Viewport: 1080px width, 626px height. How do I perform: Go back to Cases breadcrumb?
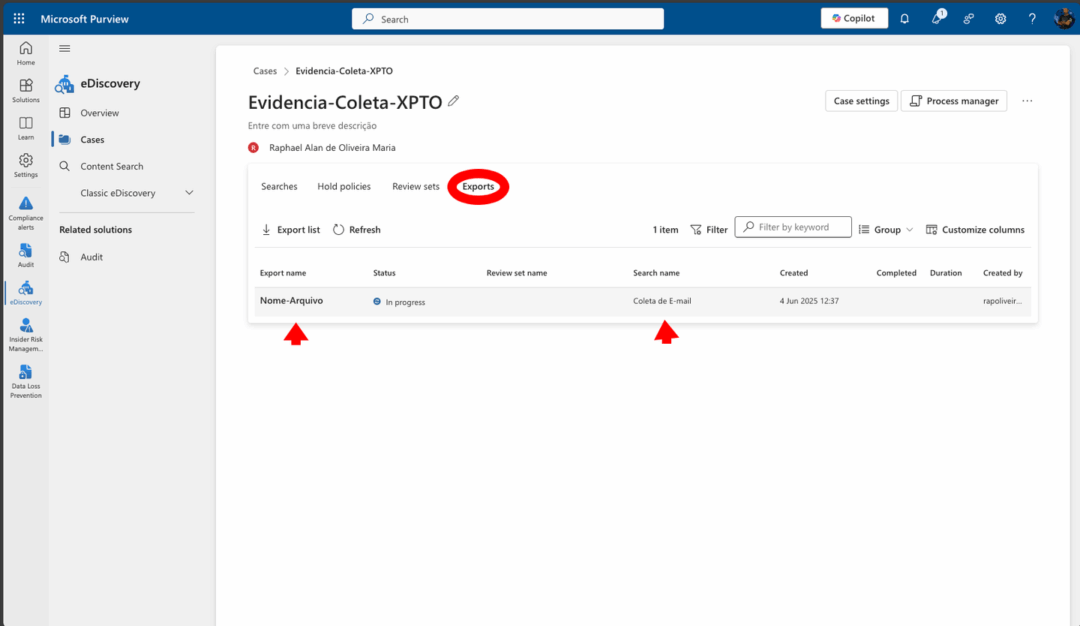[264, 71]
